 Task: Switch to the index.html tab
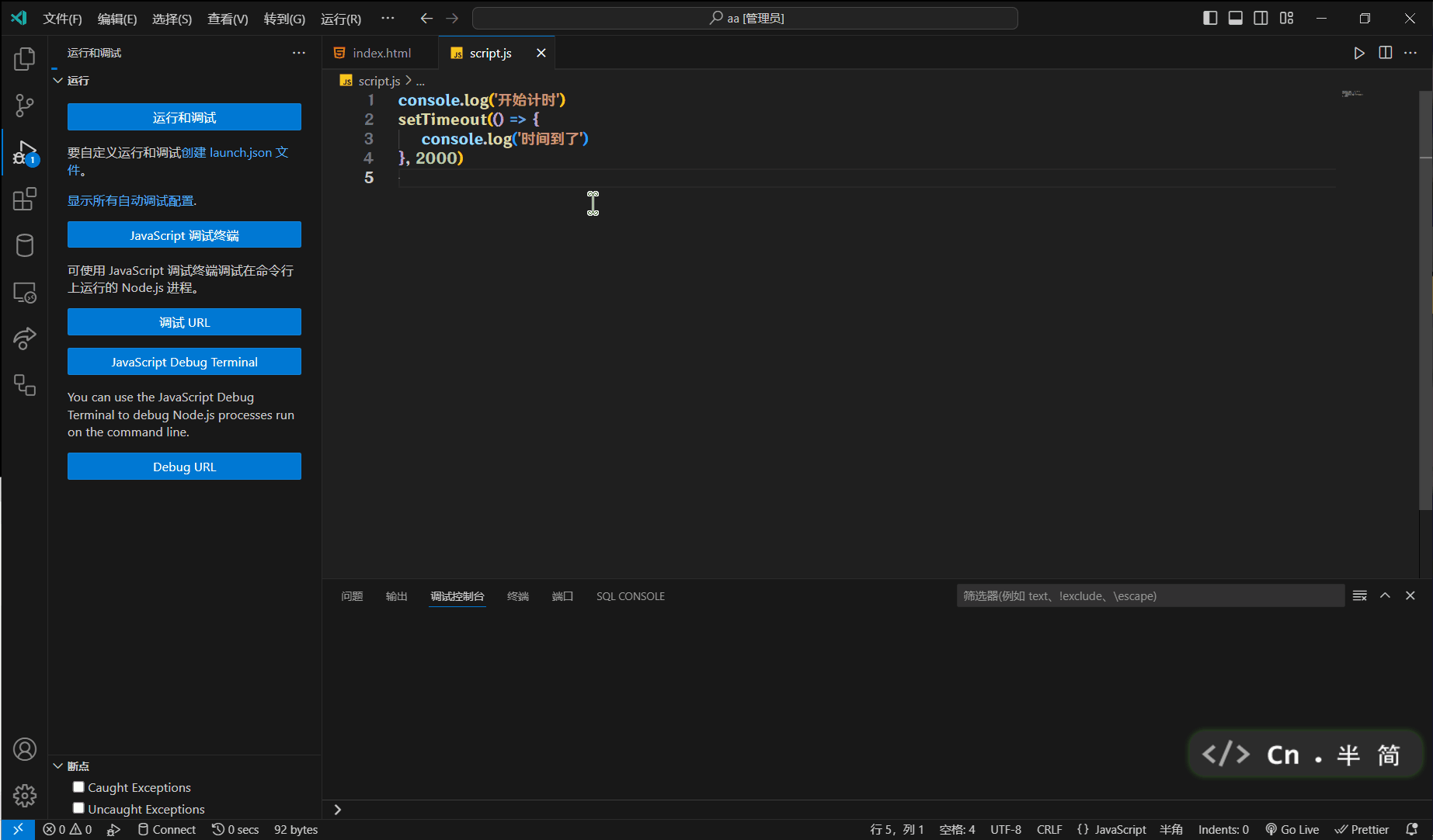[x=381, y=53]
